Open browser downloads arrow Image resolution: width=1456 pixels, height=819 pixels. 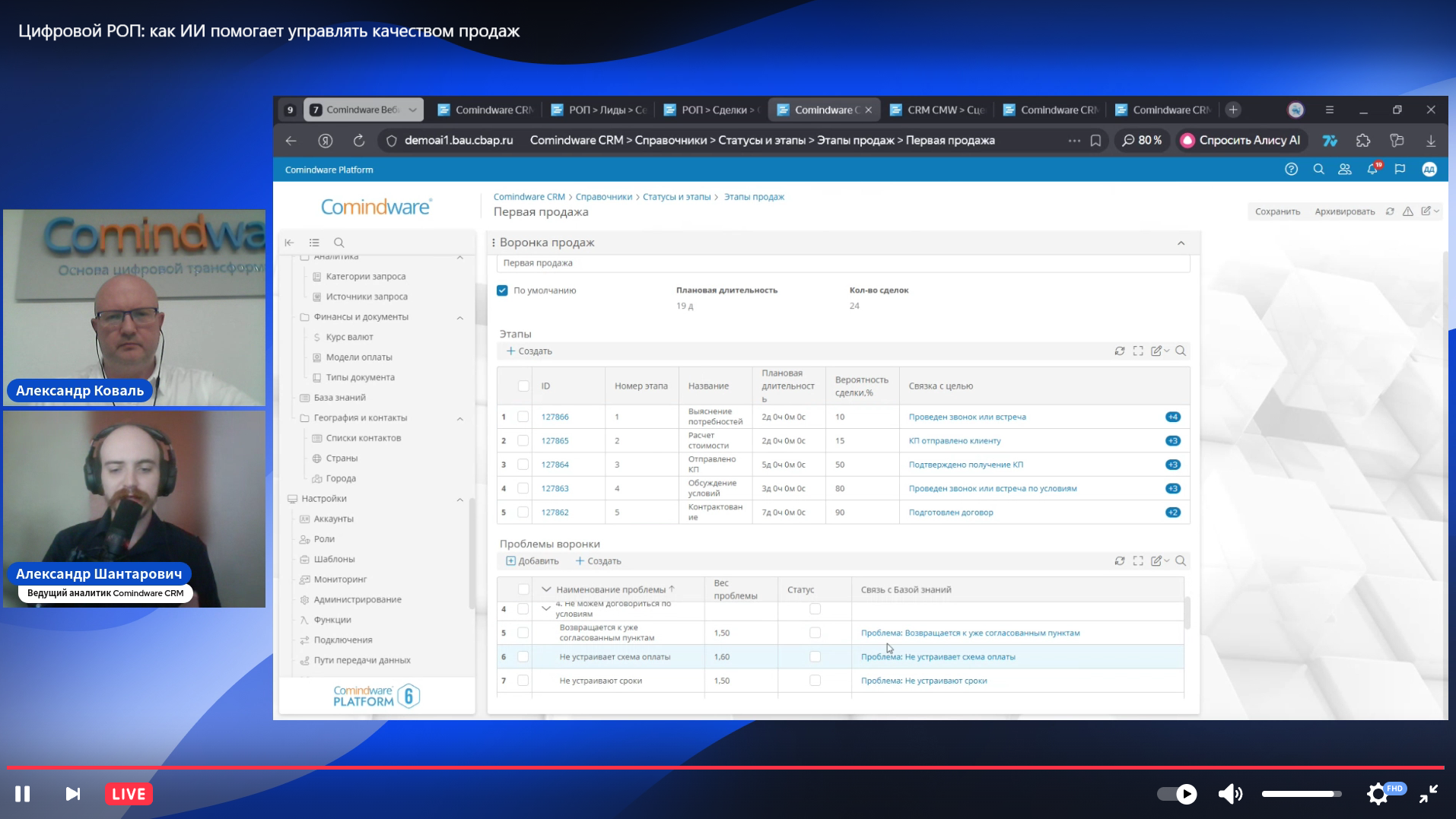[1431, 141]
